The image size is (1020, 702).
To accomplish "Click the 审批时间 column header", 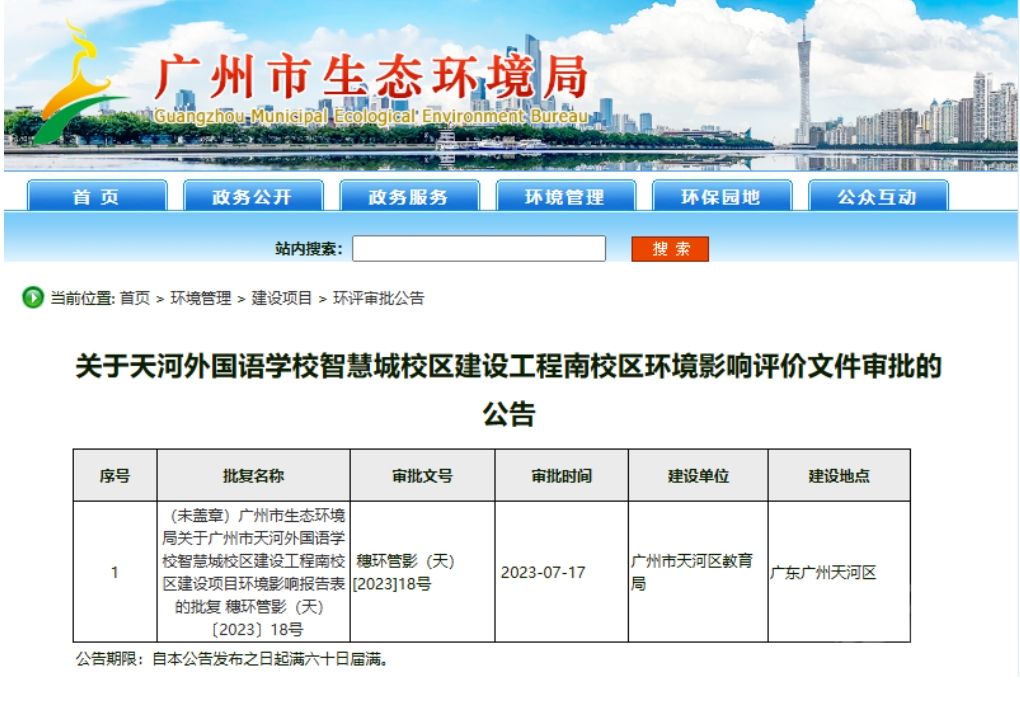I will pyautogui.click(x=562, y=476).
